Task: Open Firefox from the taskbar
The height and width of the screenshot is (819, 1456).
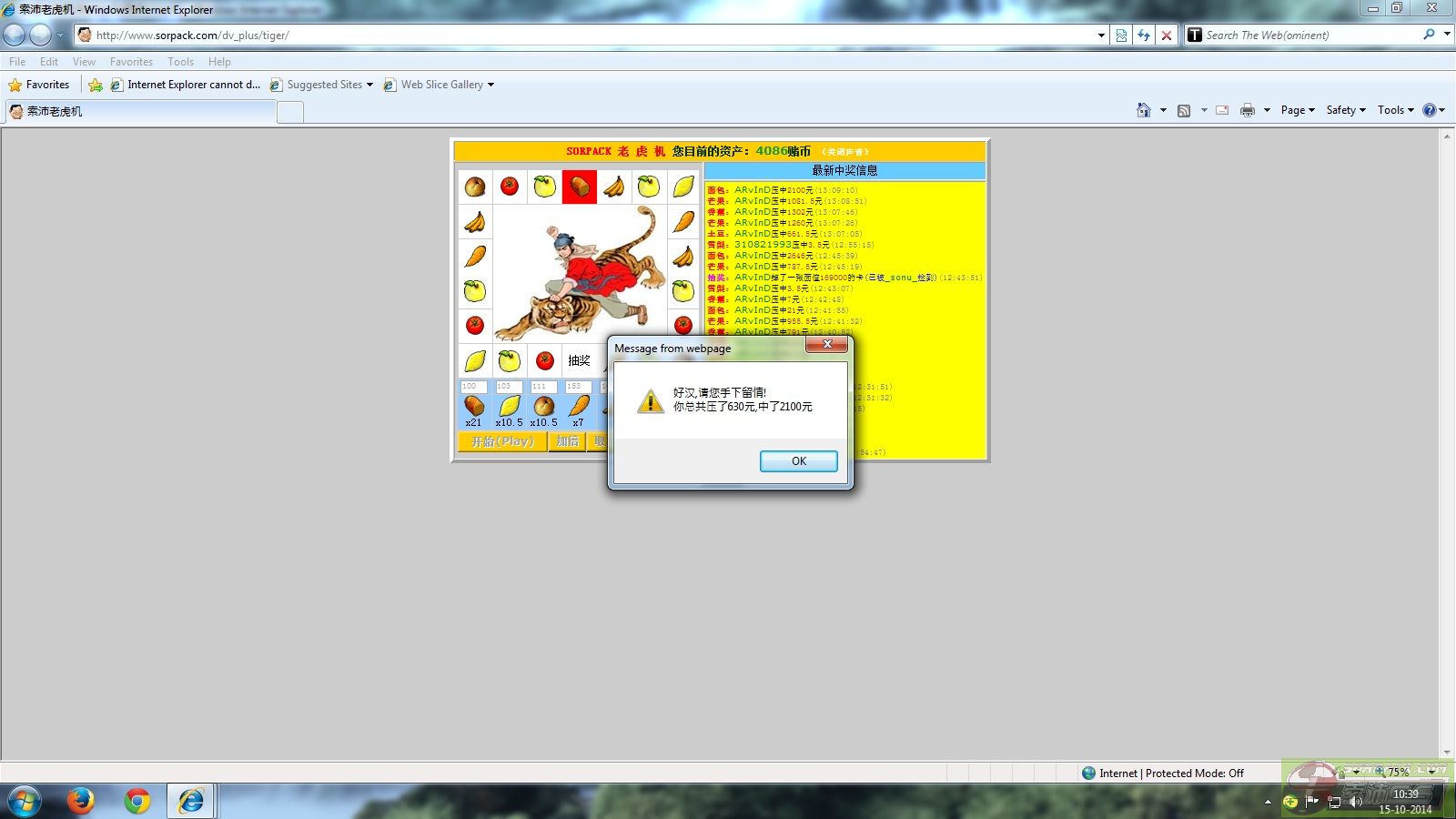Action: coord(80,801)
